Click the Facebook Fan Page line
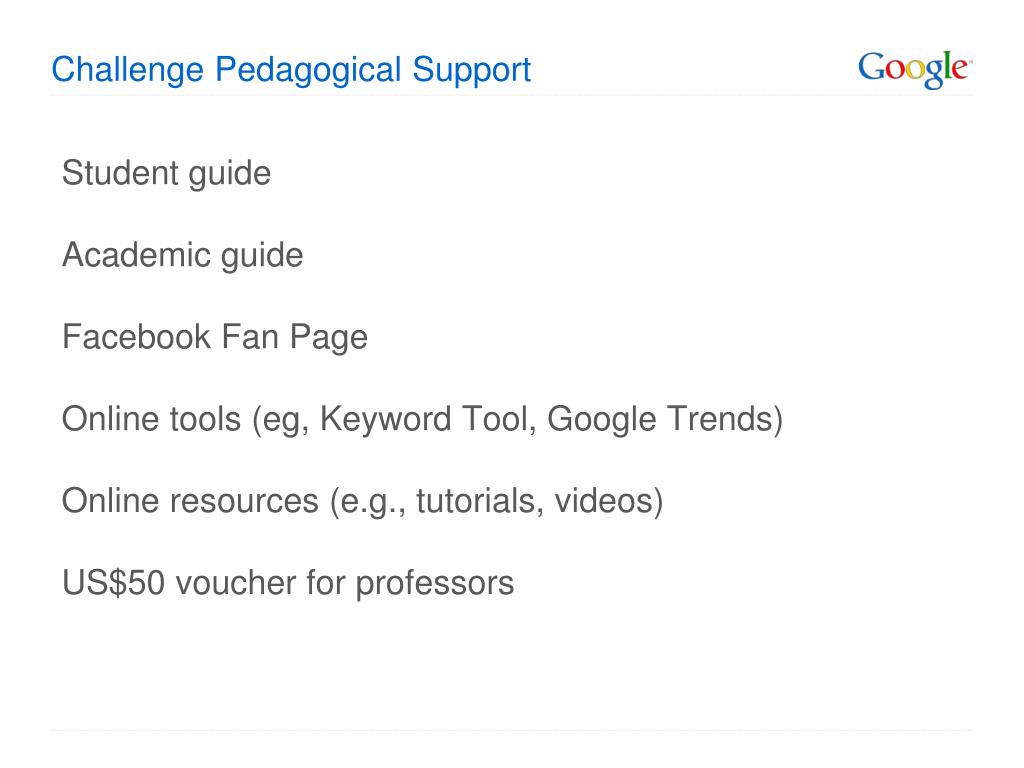The image size is (1024, 768). tap(215, 339)
